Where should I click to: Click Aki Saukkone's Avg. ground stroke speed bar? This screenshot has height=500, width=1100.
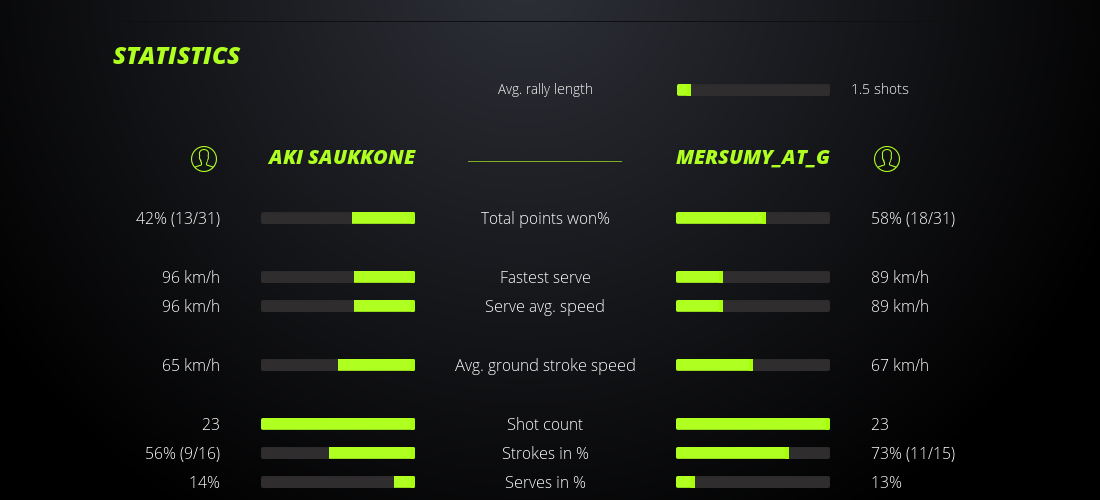point(338,365)
